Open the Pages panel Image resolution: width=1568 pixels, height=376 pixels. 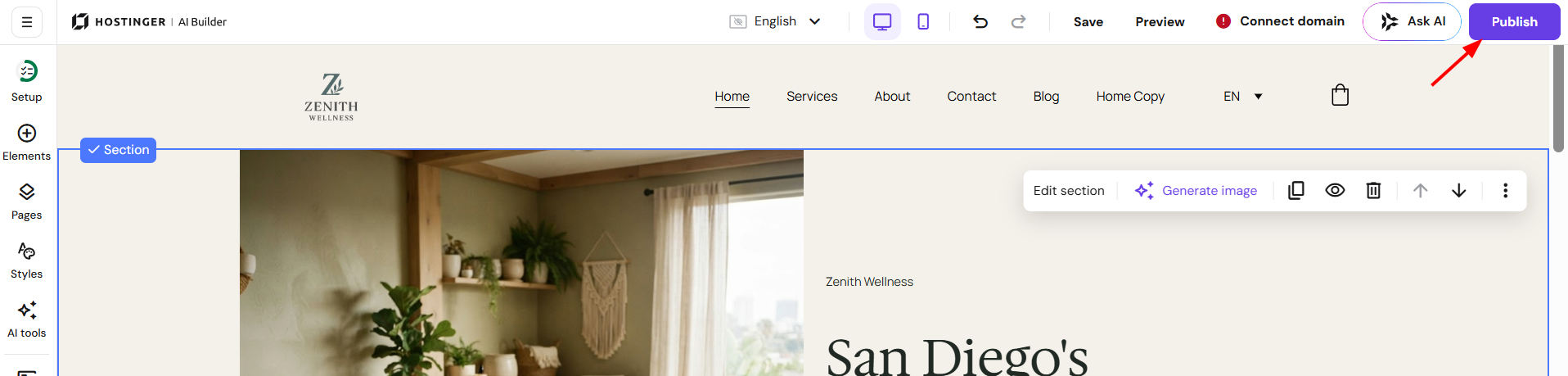(27, 202)
